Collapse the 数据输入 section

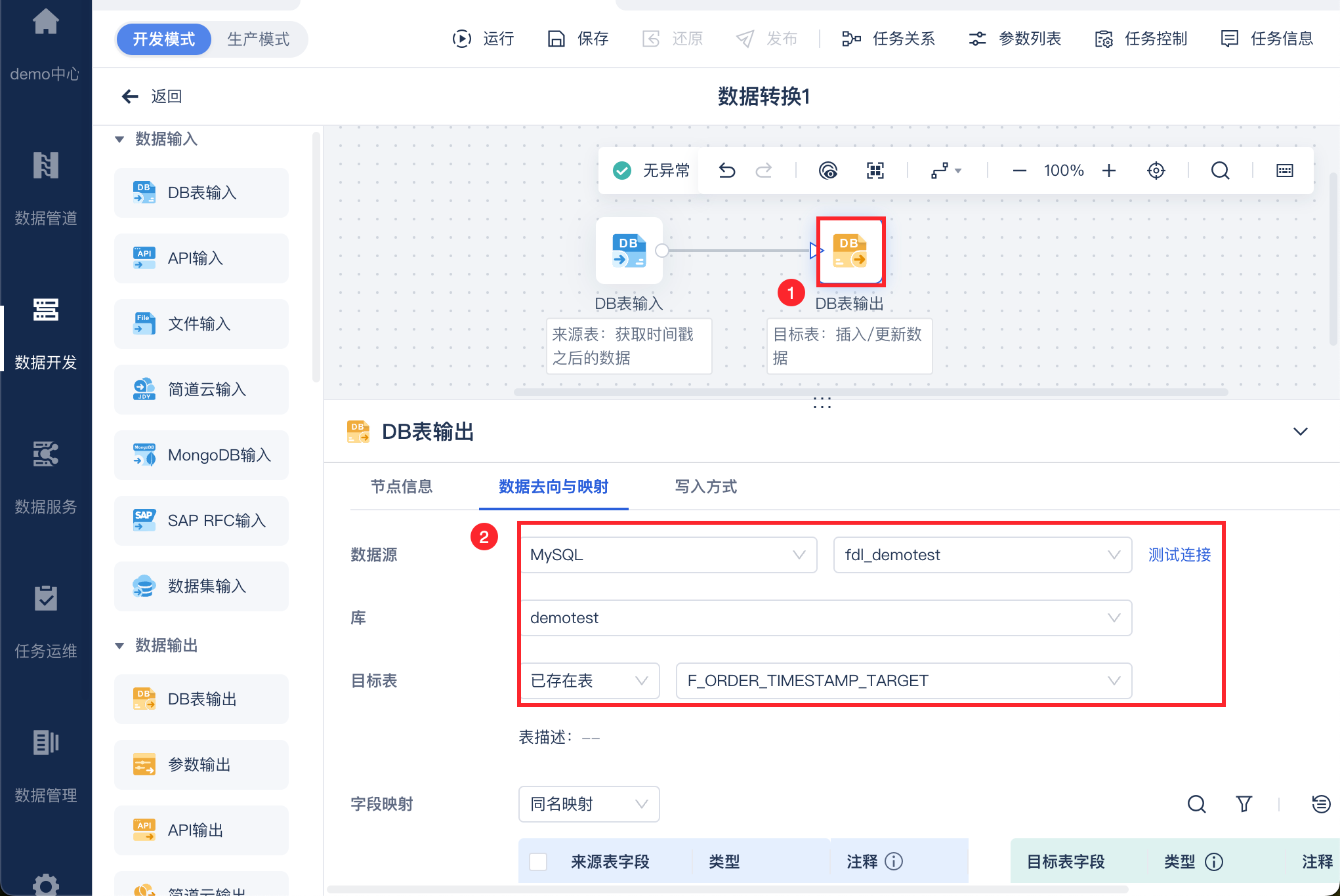(x=119, y=139)
